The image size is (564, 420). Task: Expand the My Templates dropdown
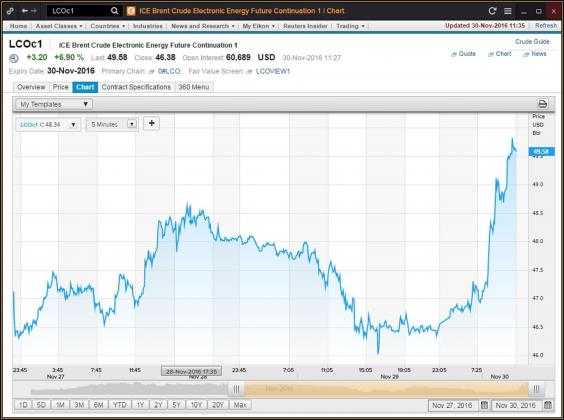(x=54, y=104)
